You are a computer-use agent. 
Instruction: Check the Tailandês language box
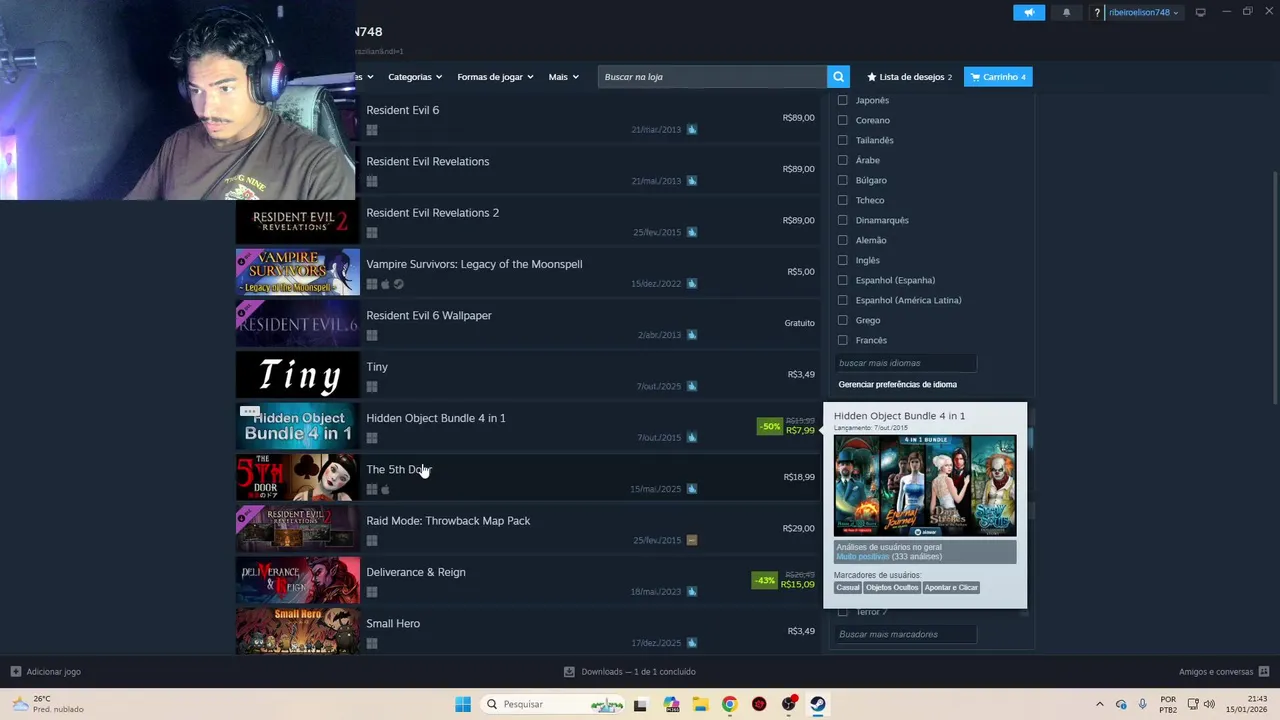[842, 140]
